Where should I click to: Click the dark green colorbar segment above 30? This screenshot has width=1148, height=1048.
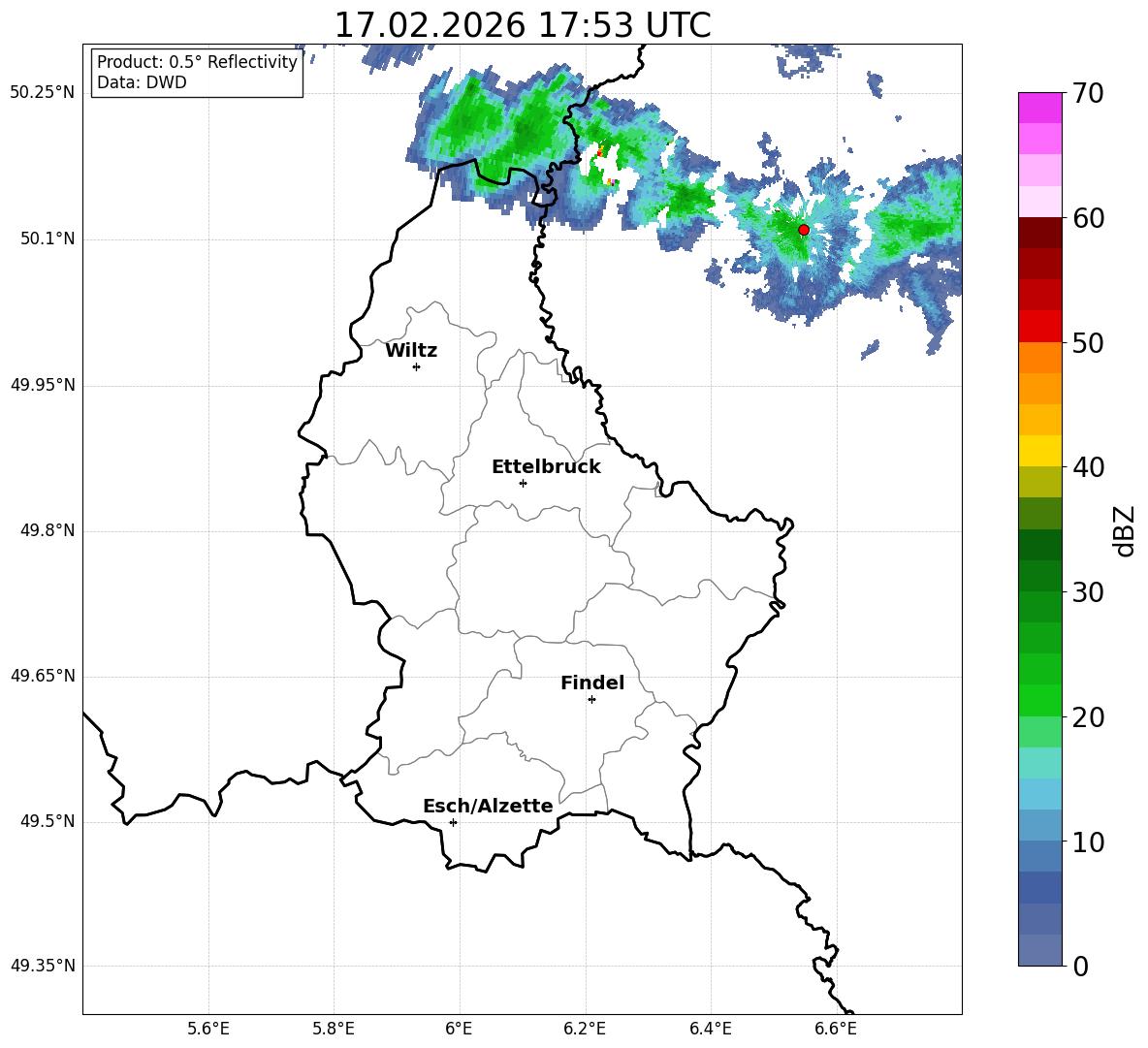point(1039,576)
